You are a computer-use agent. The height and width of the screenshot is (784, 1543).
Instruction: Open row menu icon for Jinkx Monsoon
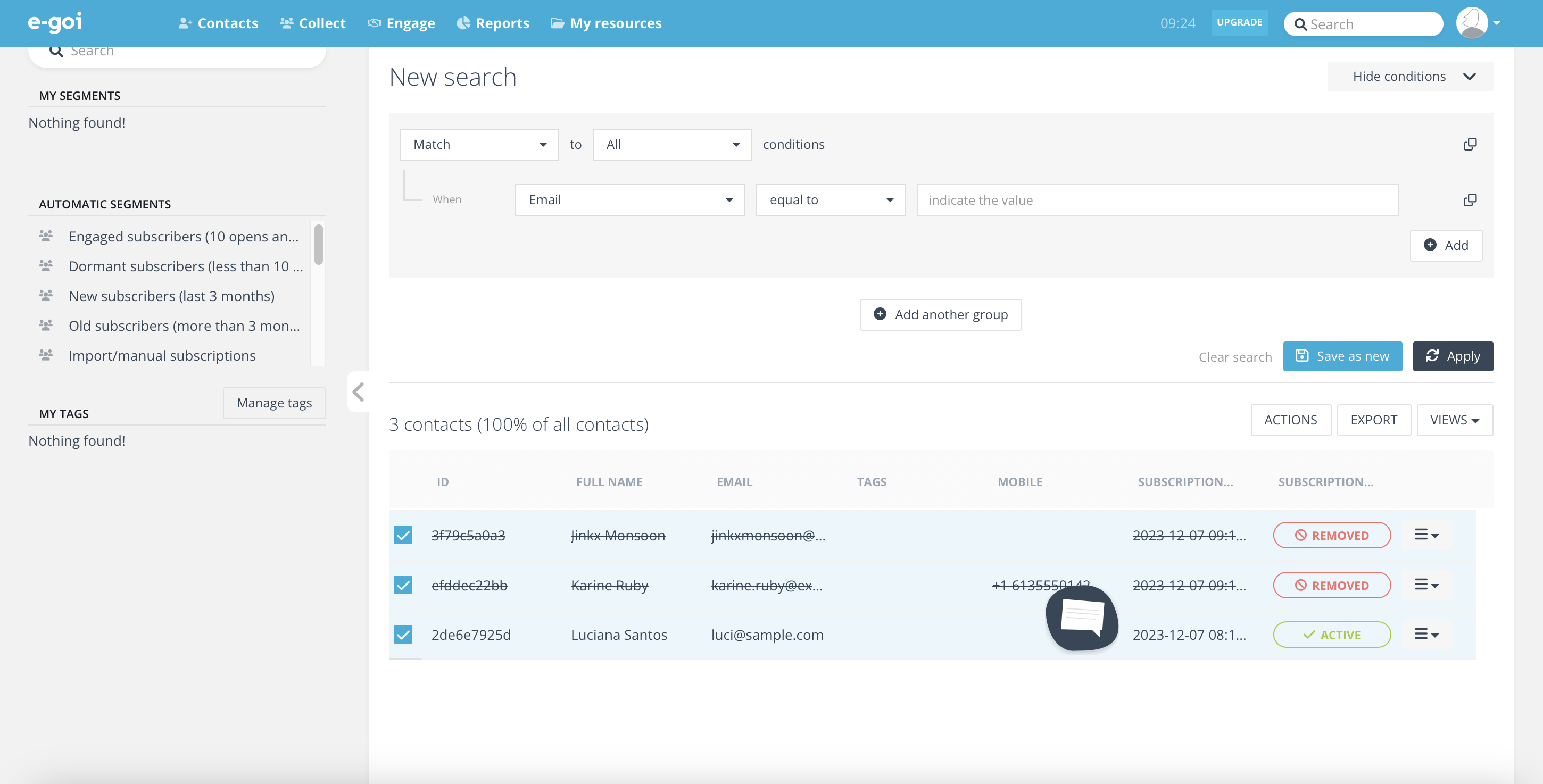point(1426,535)
